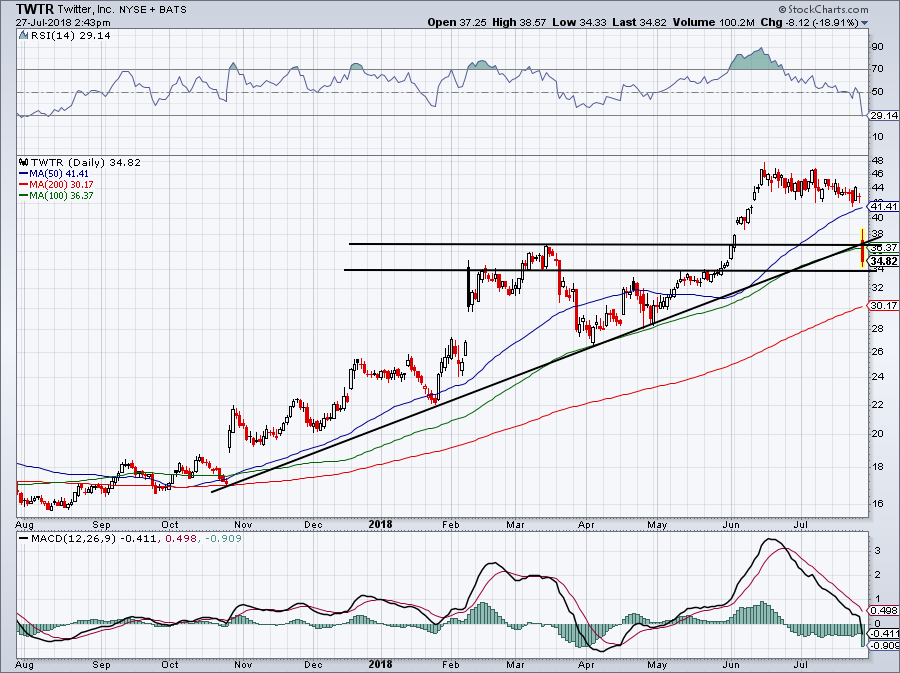Select the MA(50) 41.41 legend entry
Screen dimensions: 900x673
click(54, 174)
